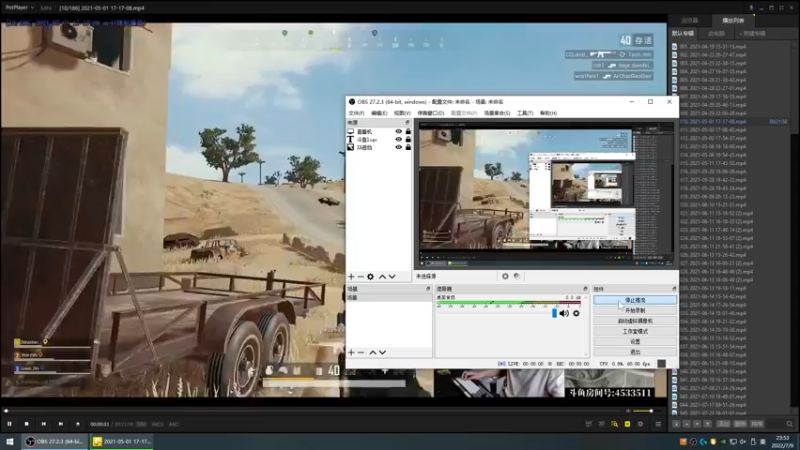Add a new source with plus icon in OBS Sources panel

351,277
